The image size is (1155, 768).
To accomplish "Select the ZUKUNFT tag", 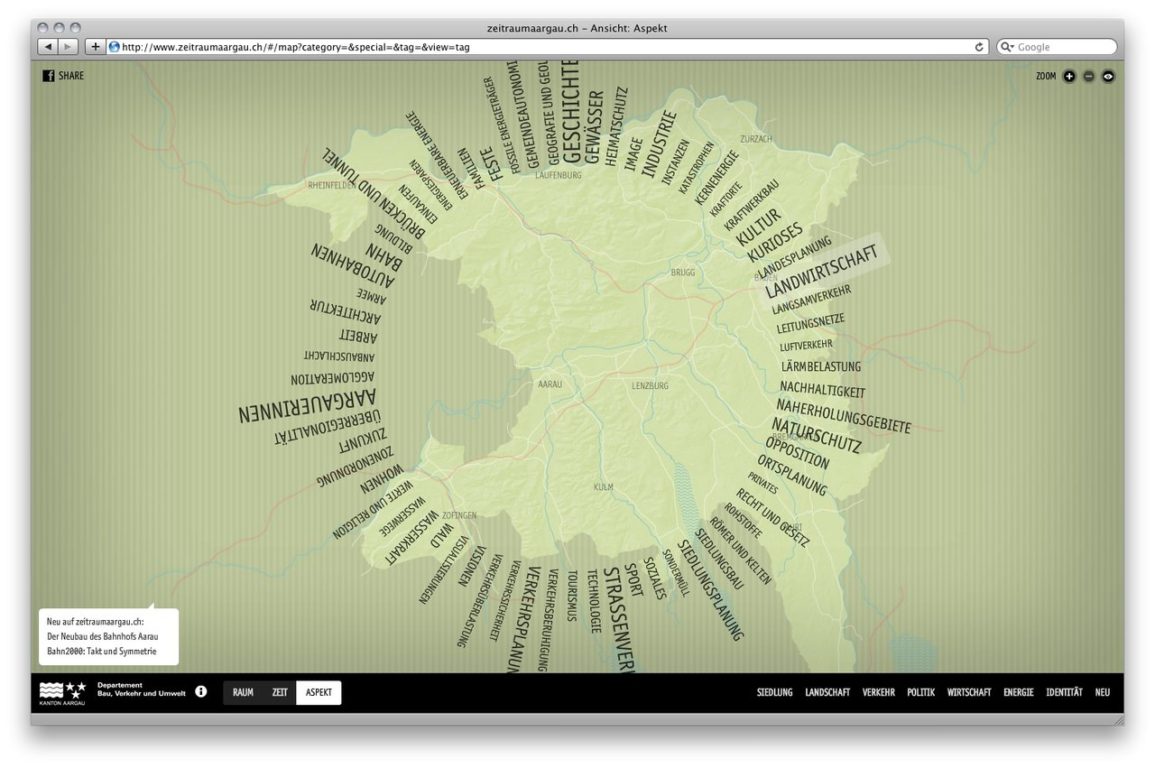I will tap(362, 440).
